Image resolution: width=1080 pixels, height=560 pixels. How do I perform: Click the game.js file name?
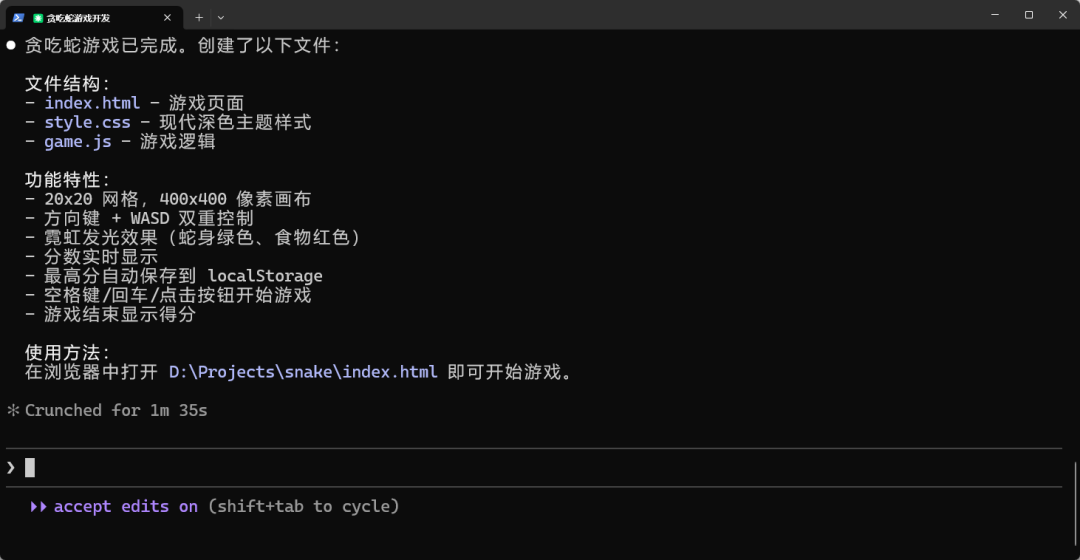pyautogui.click(x=78, y=142)
